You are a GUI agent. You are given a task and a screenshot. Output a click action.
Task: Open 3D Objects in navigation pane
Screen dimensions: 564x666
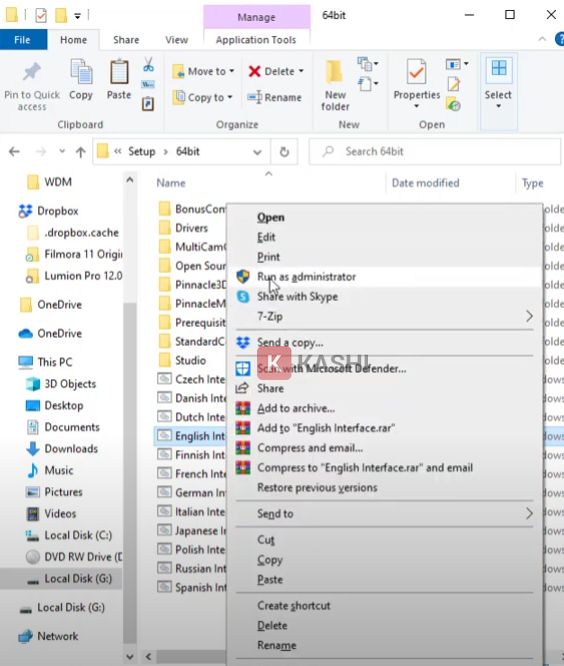(x=70, y=384)
